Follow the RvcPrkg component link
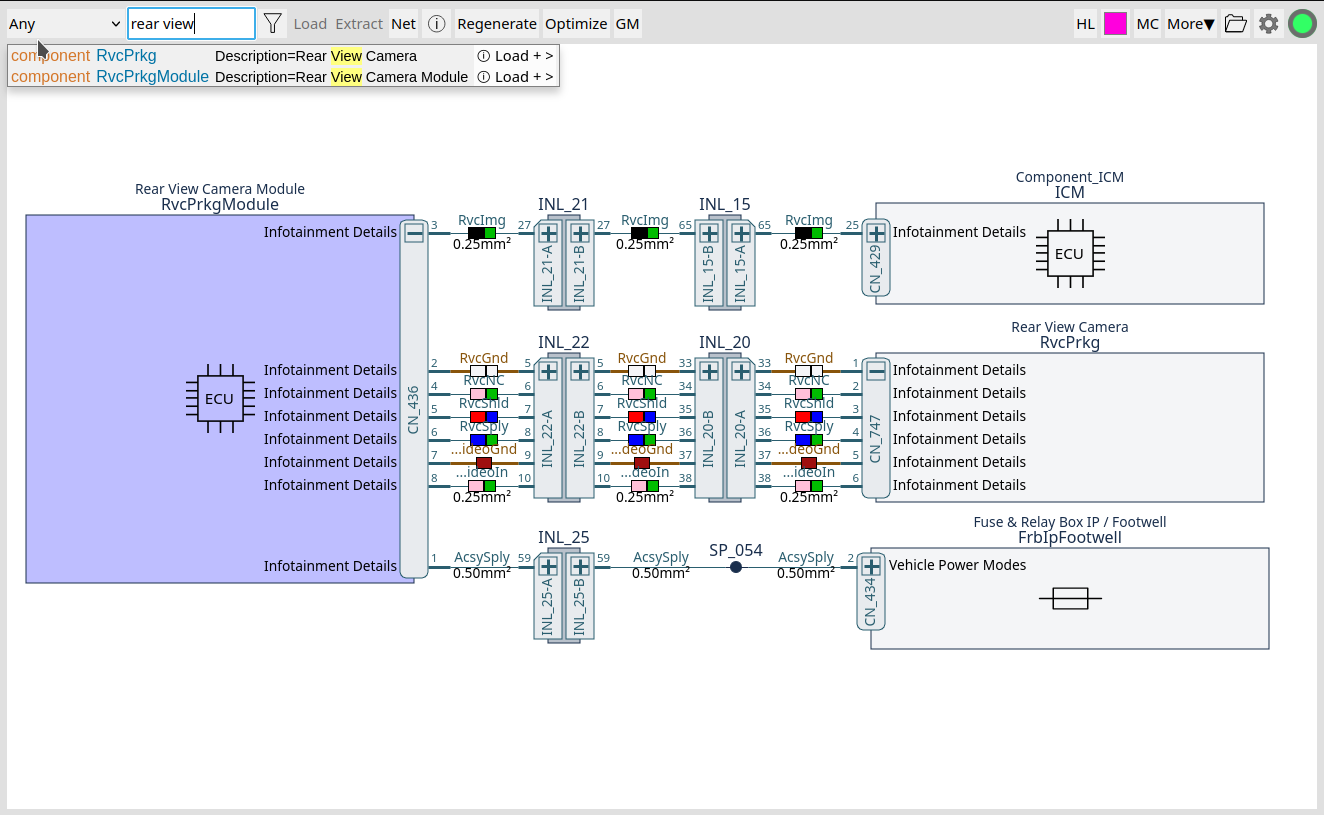Screen dimensions: 1324x815 pyautogui.click(x=126, y=55)
